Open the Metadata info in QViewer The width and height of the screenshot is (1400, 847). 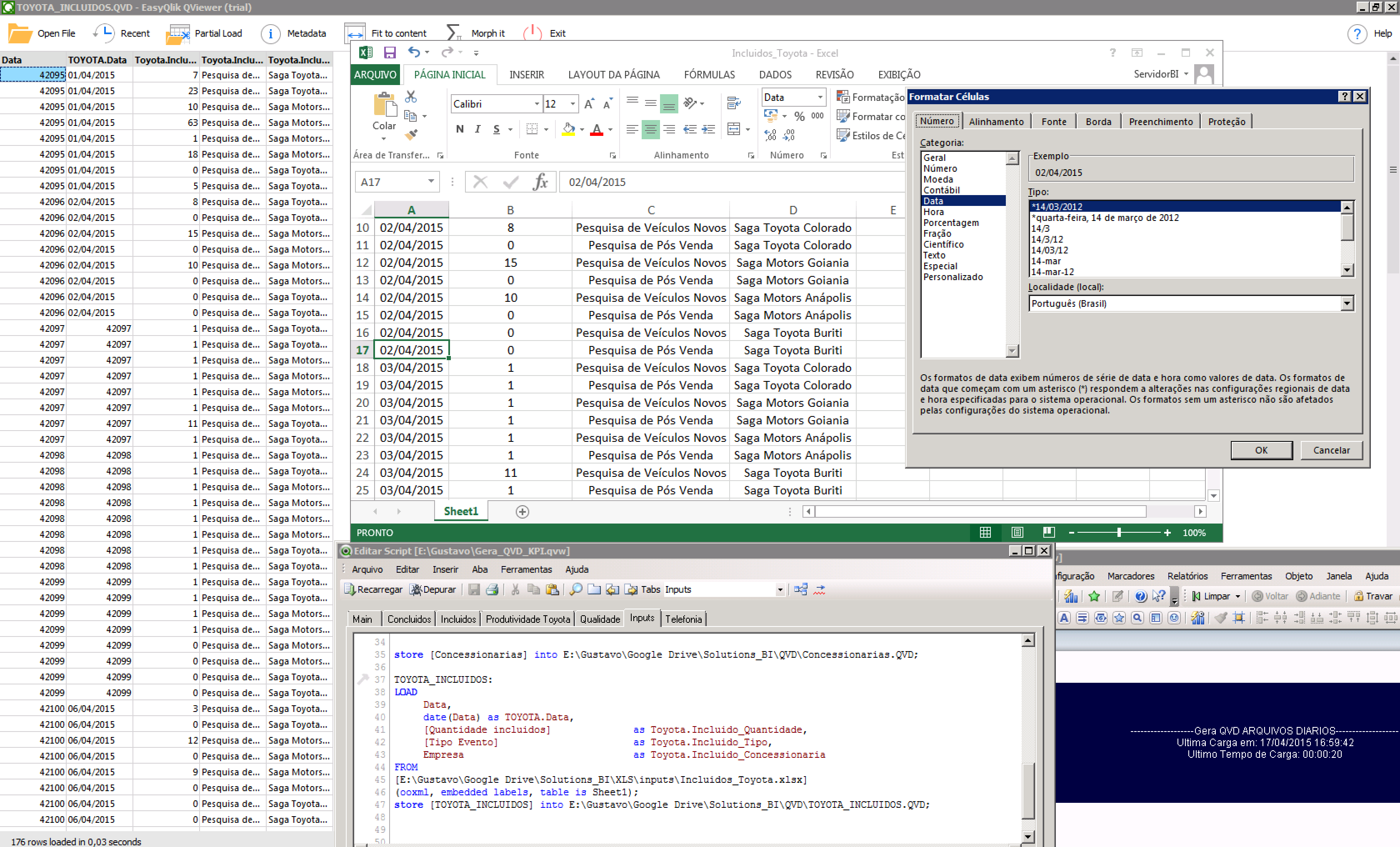point(294,33)
